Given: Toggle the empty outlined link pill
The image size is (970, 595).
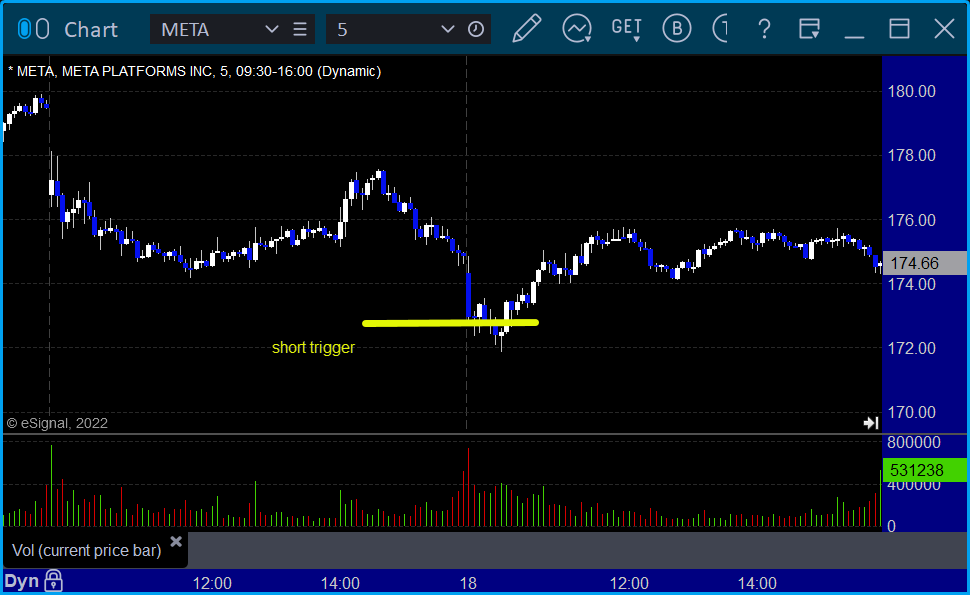Looking at the screenshot, I should coord(42,29).
